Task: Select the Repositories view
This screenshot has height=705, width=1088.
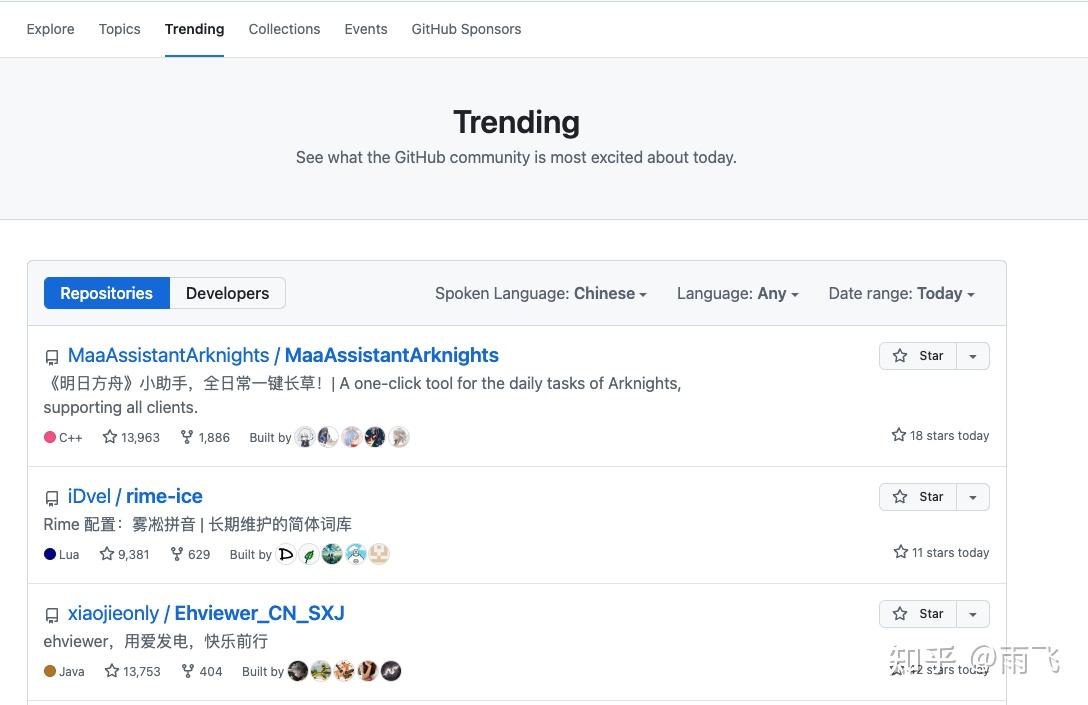Action: coord(106,293)
